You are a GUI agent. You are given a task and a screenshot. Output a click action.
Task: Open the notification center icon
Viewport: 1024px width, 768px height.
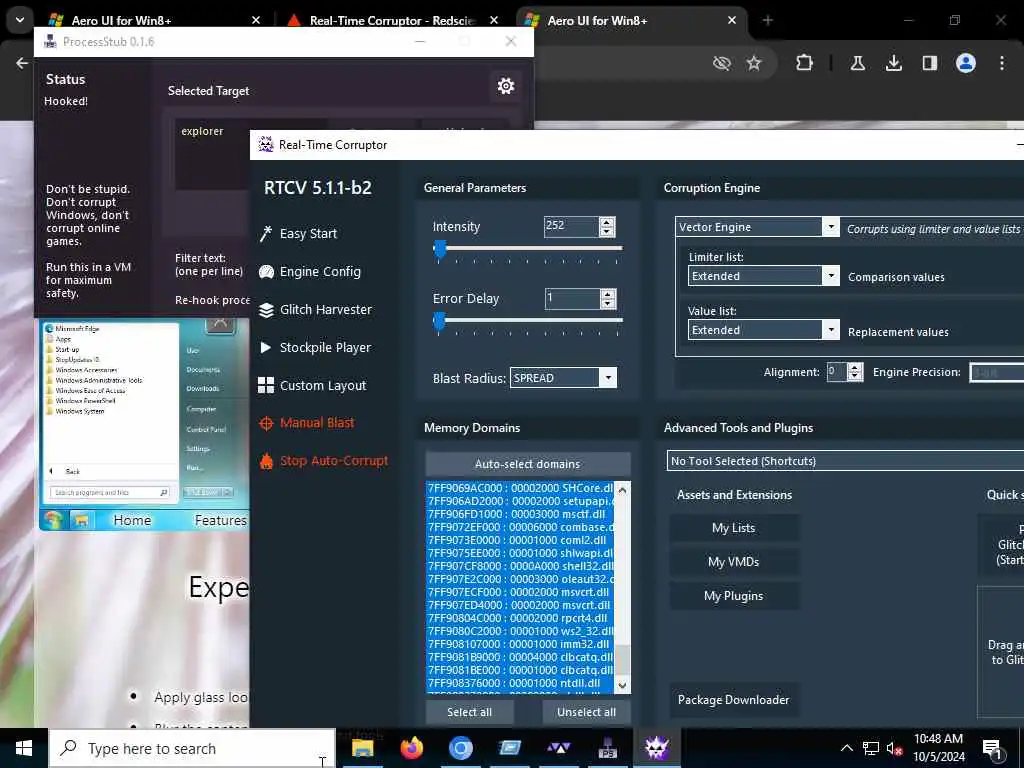pyautogui.click(x=992, y=749)
